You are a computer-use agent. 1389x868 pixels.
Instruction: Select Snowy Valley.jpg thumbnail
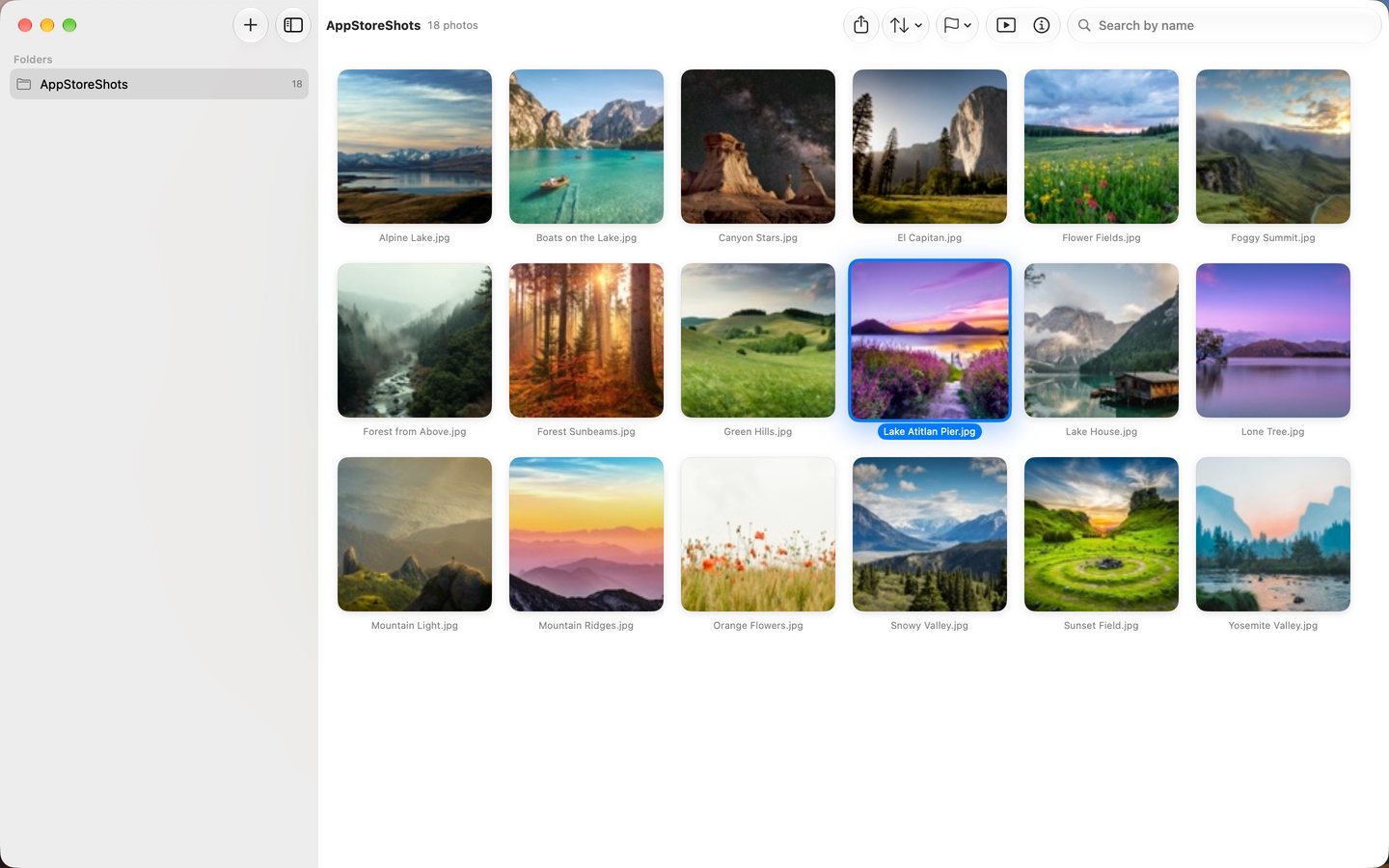(x=930, y=534)
